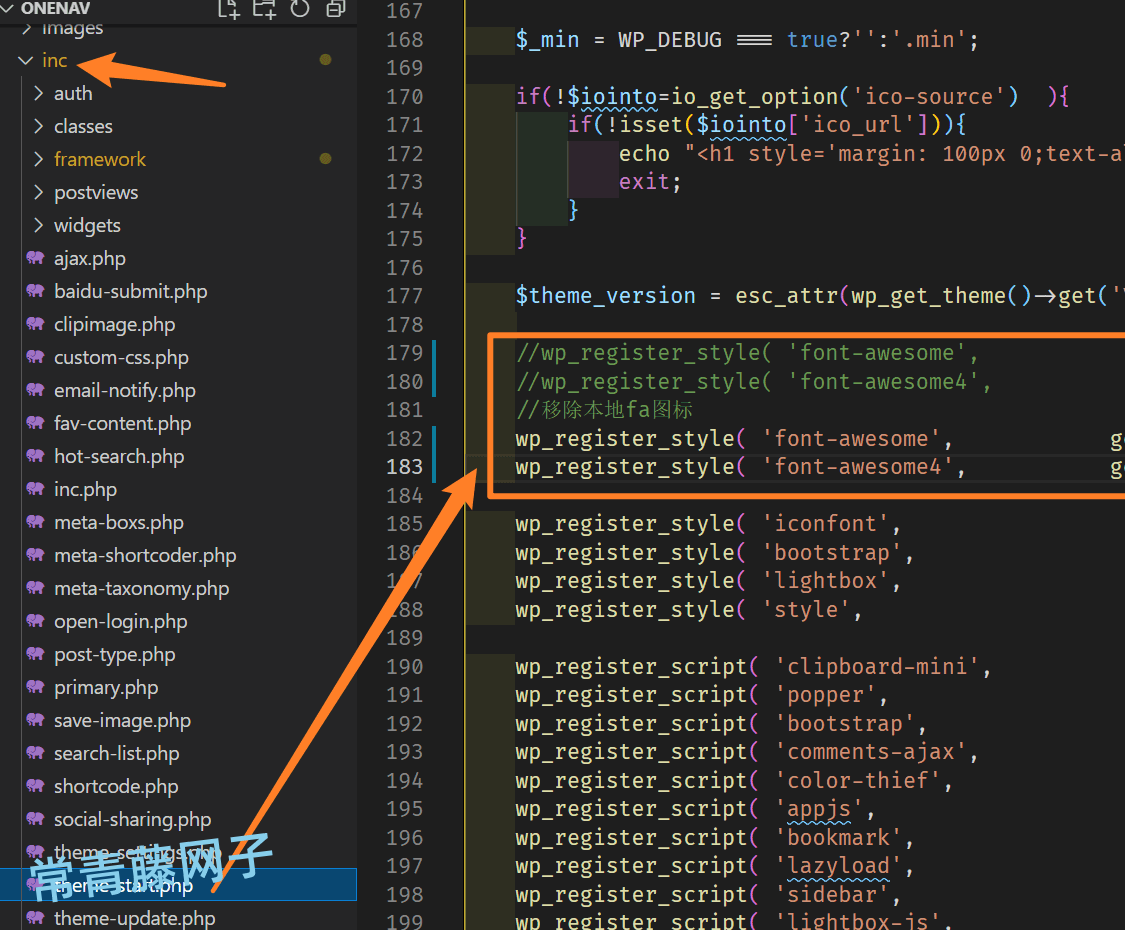This screenshot has width=1125, height=930.
Task: Open baidu-submit.php file
Action: click(x=131, y=291)
